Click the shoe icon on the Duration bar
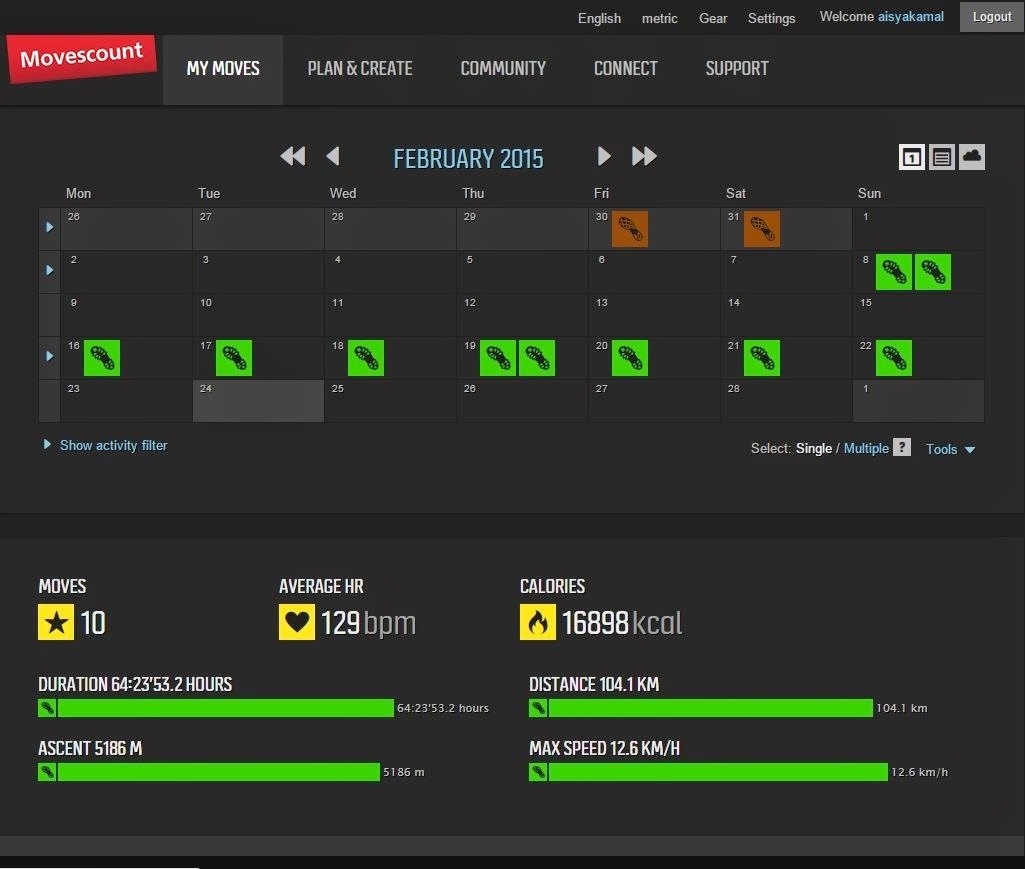1025x869 pixels. 47,708
